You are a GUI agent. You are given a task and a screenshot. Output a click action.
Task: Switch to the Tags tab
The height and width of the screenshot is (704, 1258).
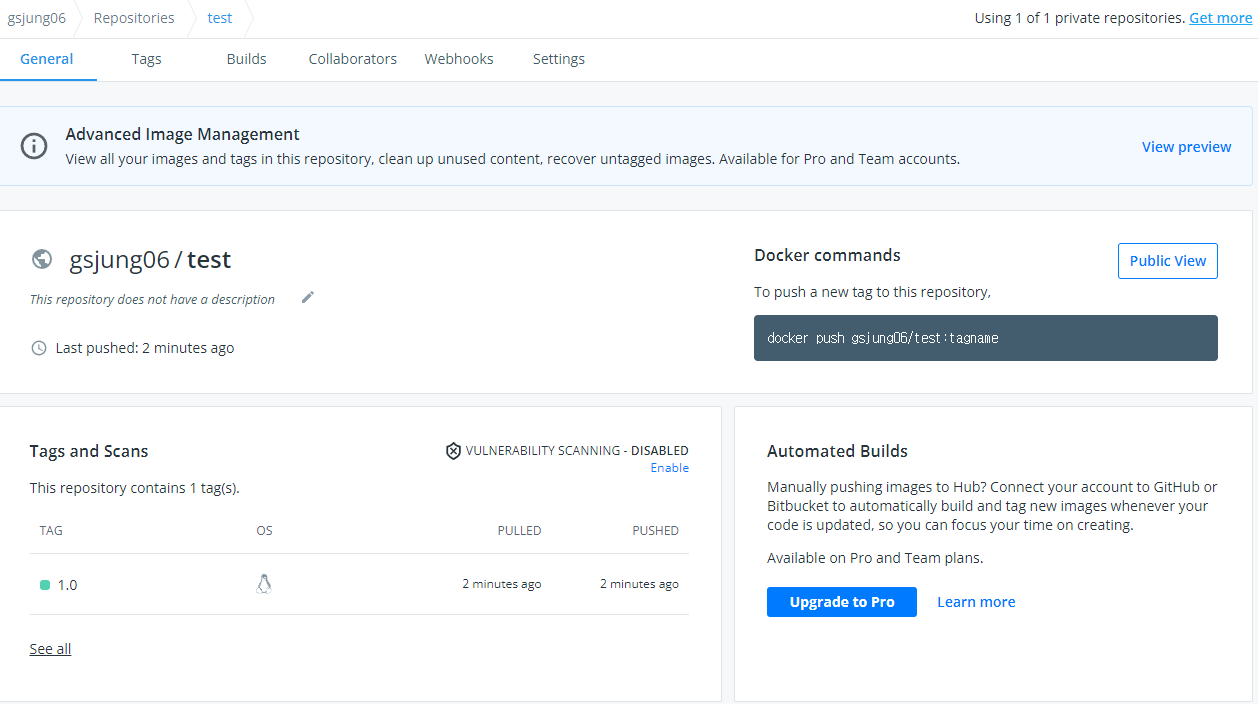tap(146, 59)
